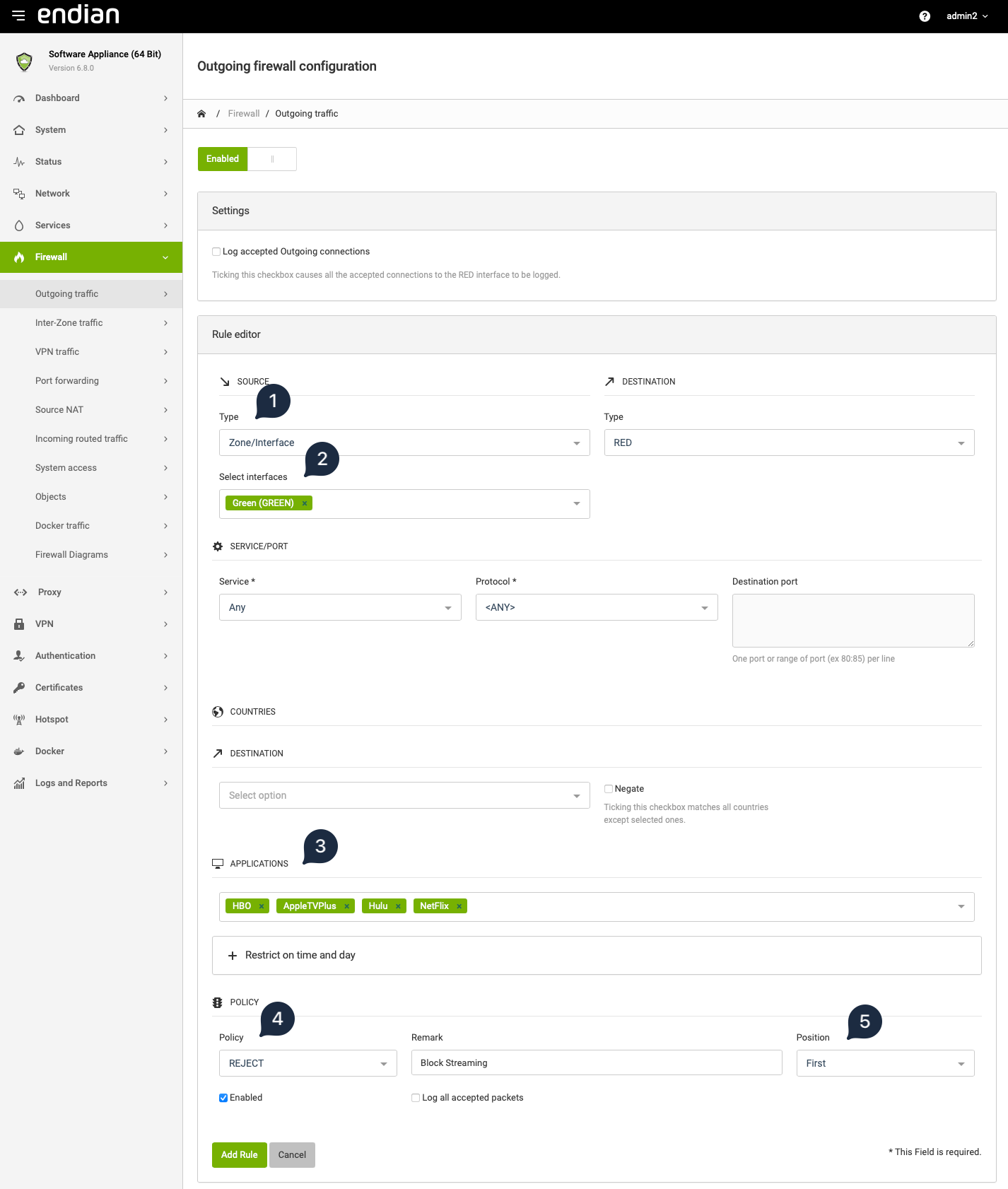Click the VPN lock icon
Viewport: 1008px width, 1189px height.
coord(19,624)
